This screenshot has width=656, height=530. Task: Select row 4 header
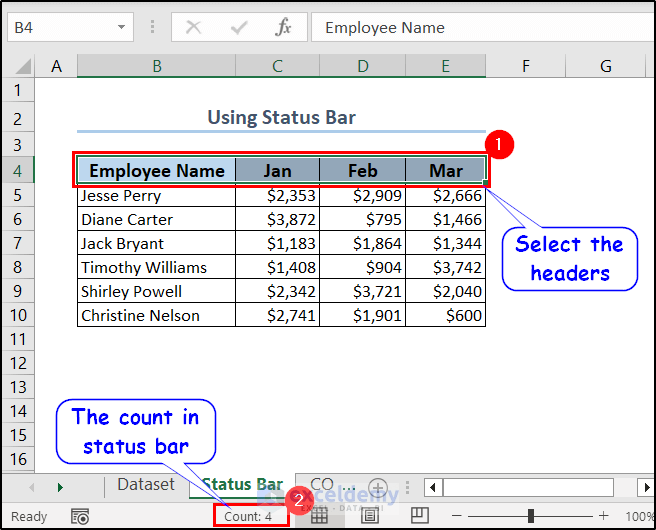(x=18, y=170)
